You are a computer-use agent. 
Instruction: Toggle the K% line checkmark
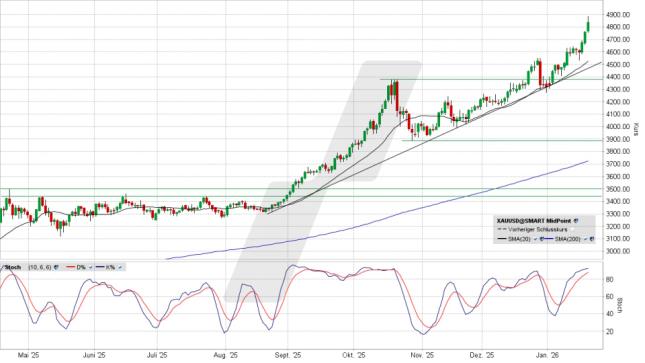pyautogui.click(x=120, y=268)
